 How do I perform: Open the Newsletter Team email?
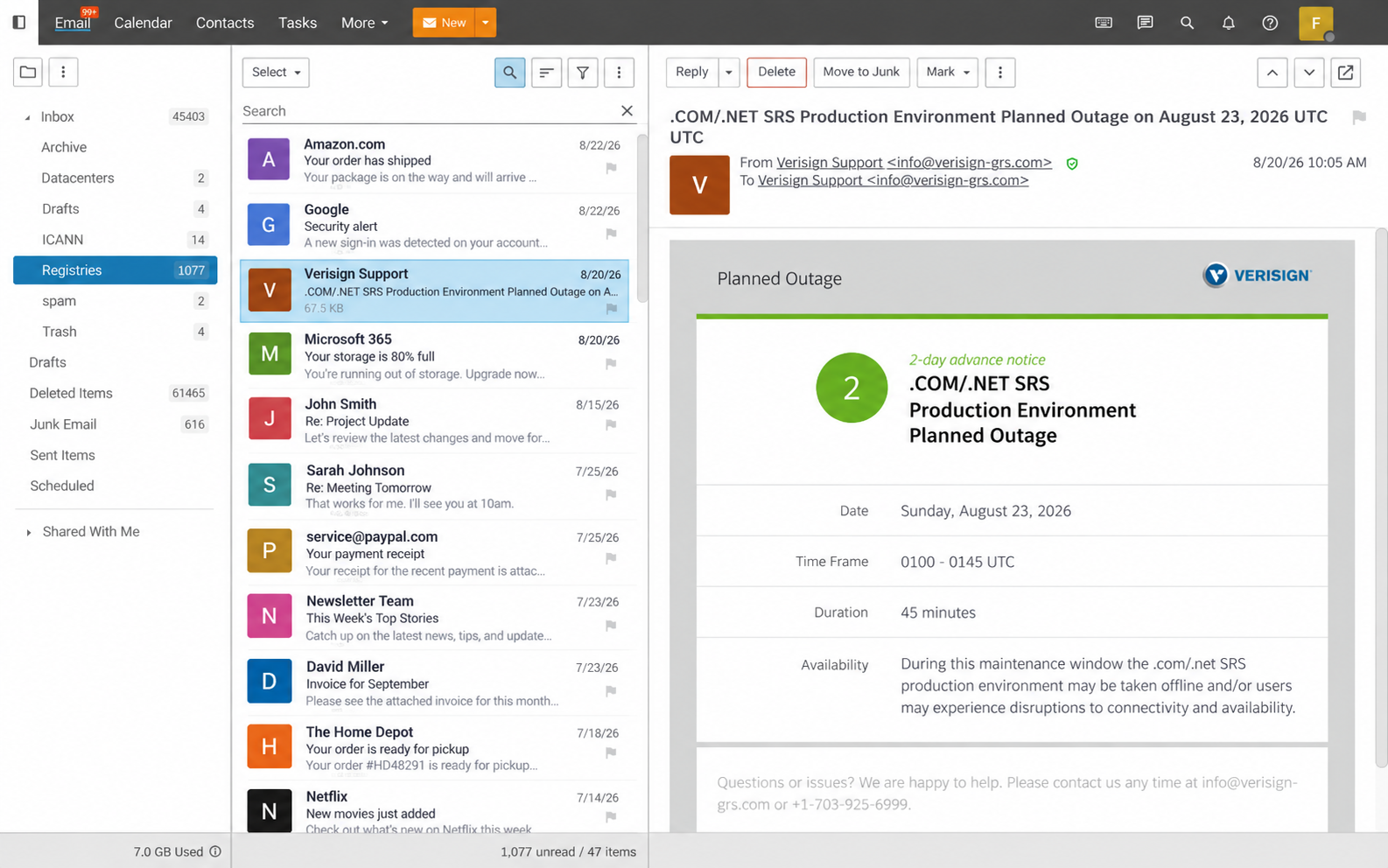pos(435,618)
